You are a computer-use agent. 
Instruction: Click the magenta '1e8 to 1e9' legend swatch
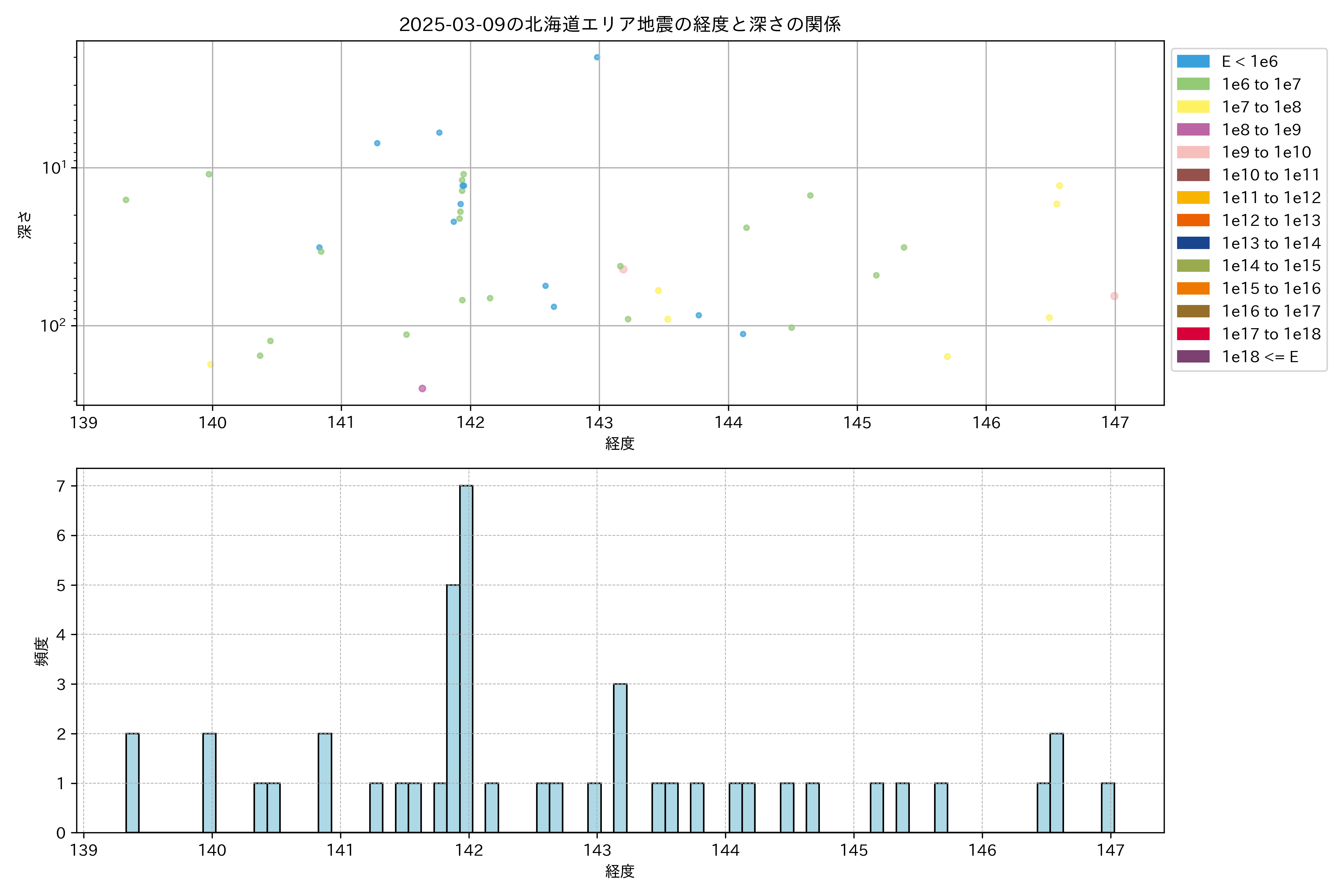pyautogui.click(x=1192, y=130)
